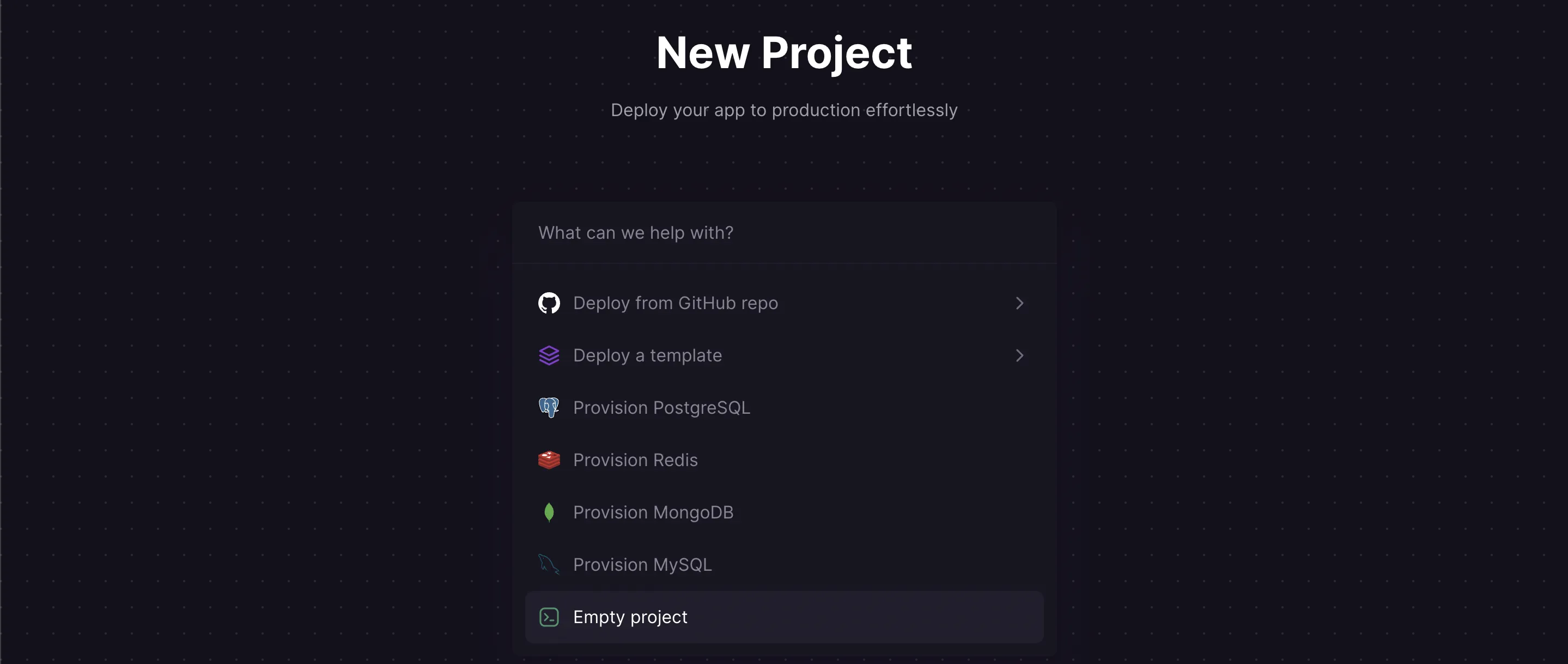Select the Provision MySQL option
This screenshot has width=1568, height=664.
[x=642, y=565]
